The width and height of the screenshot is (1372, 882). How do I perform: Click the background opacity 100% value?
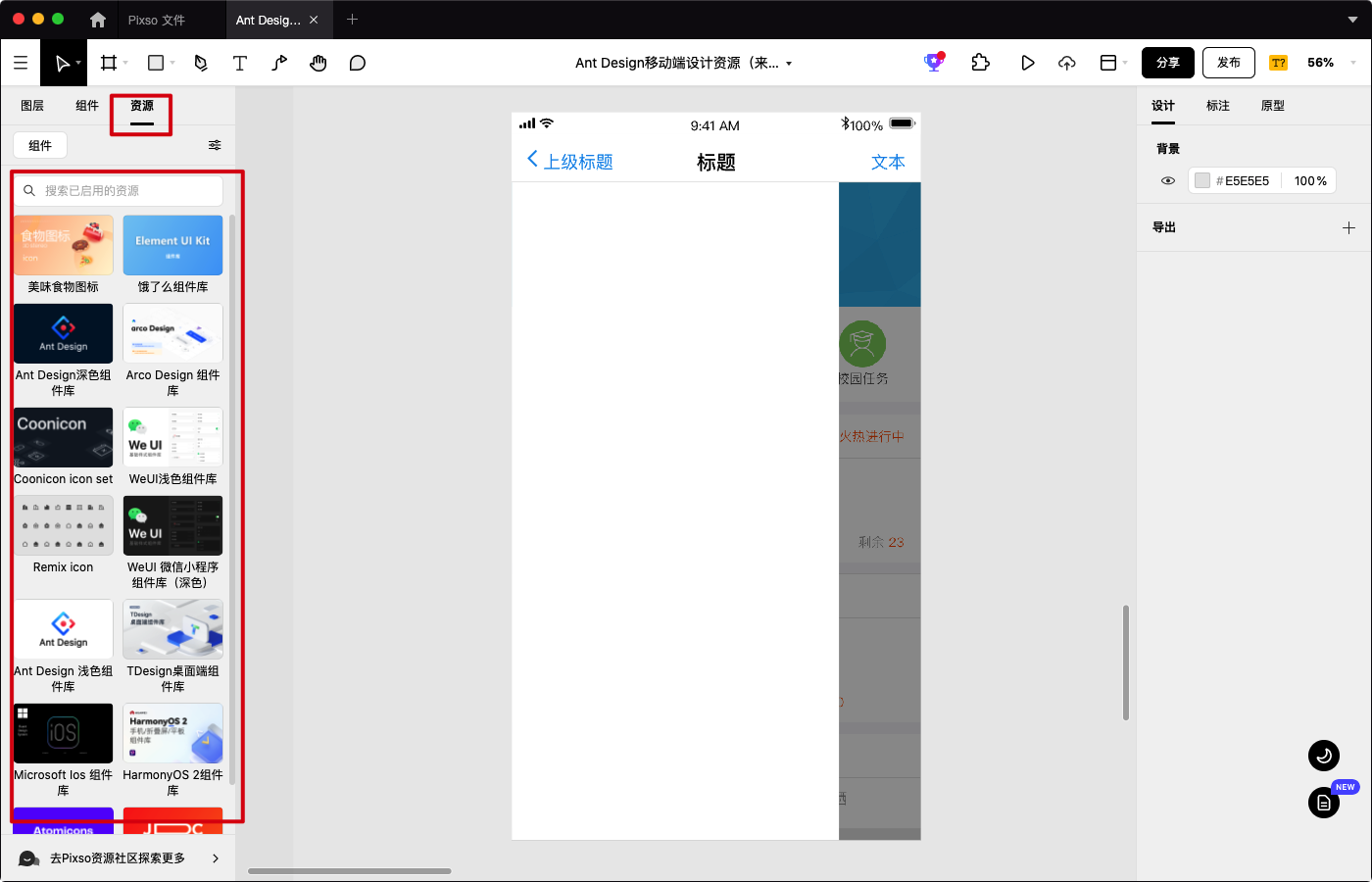(x=1310, y=181)
